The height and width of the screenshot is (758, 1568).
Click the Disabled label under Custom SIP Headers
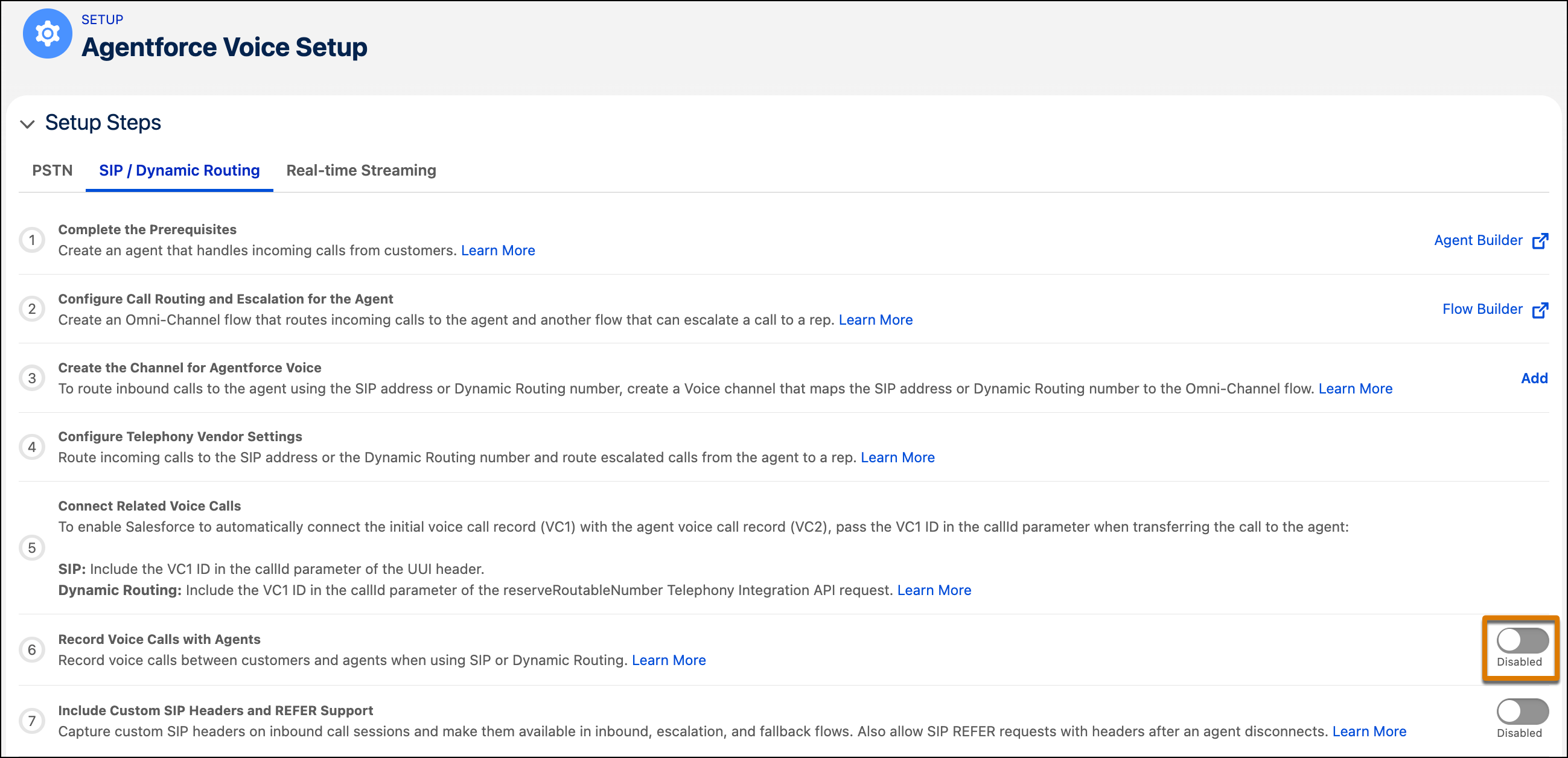coord(1519,733)
